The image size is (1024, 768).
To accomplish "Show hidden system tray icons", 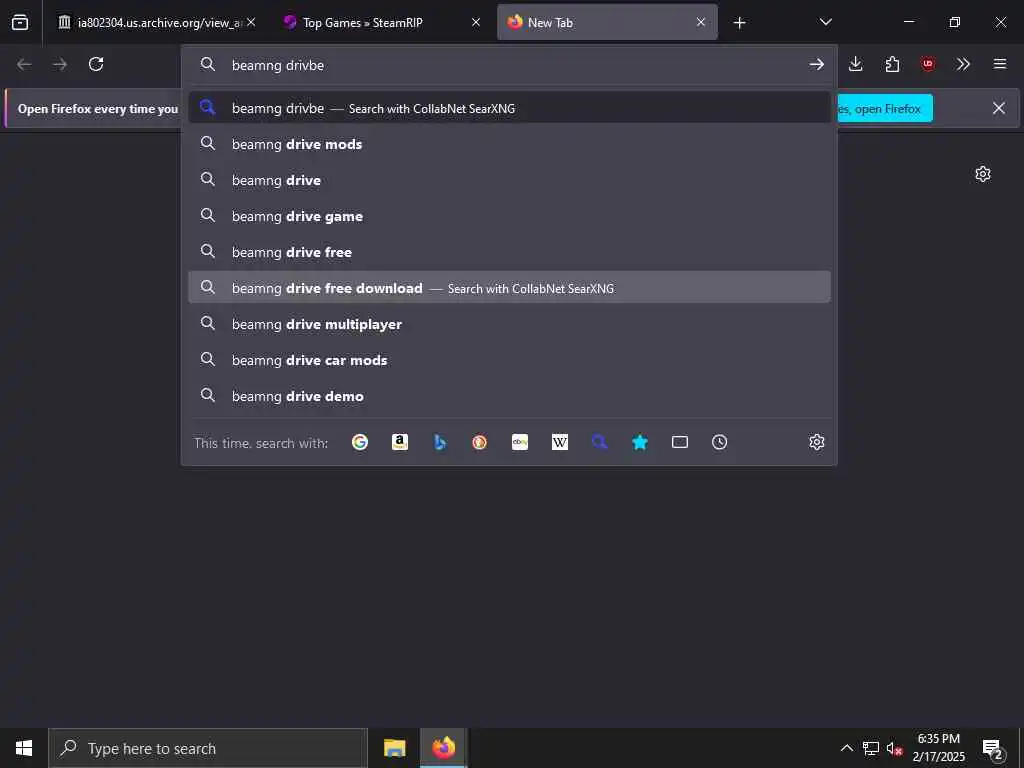I will (846, 748).
